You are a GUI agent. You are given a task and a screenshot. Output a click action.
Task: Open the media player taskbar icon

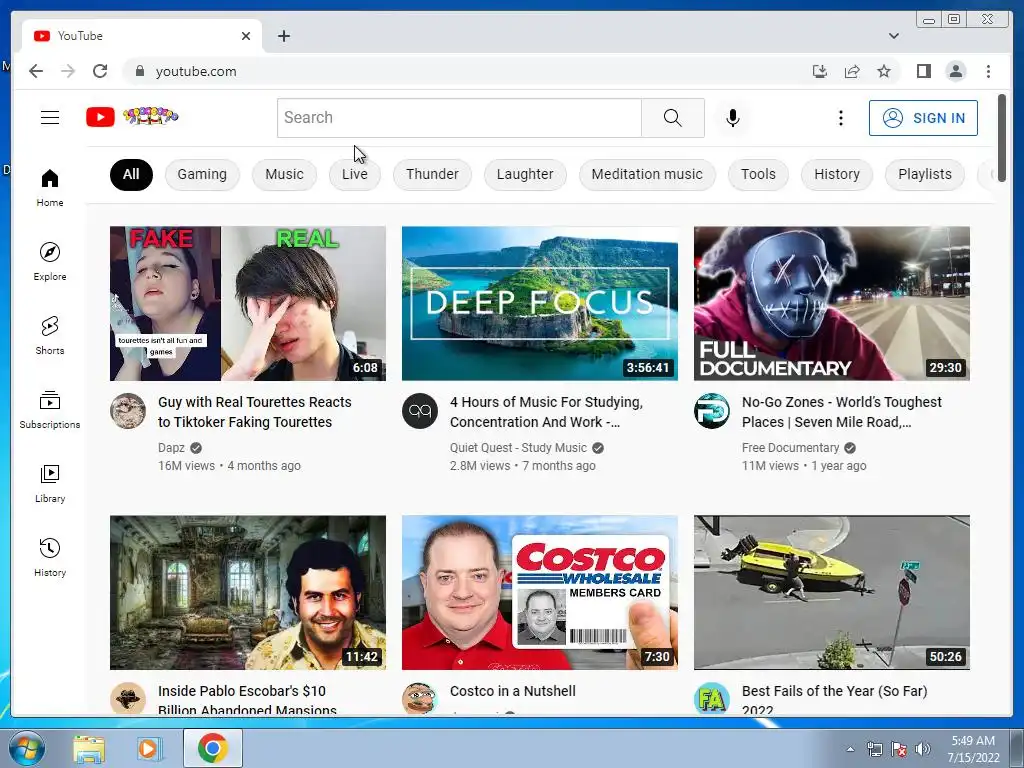tap(149, 748)
